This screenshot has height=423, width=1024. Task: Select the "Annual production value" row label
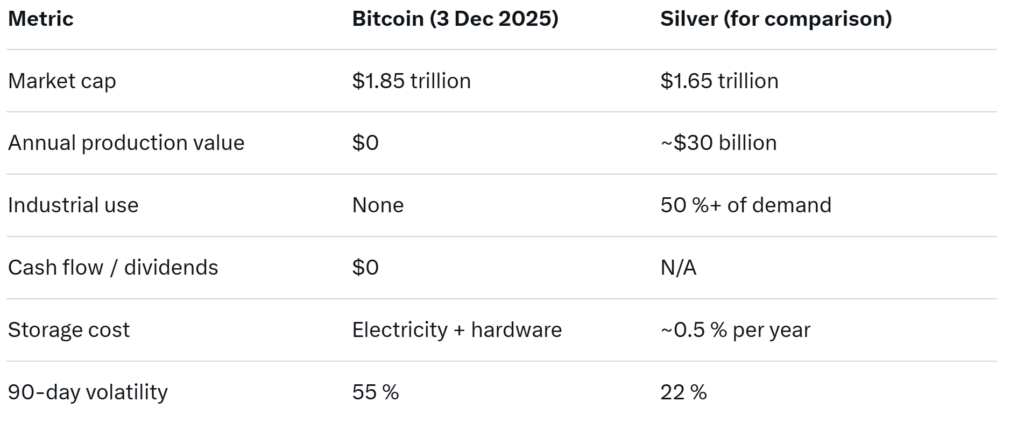(x=126, y=143)
